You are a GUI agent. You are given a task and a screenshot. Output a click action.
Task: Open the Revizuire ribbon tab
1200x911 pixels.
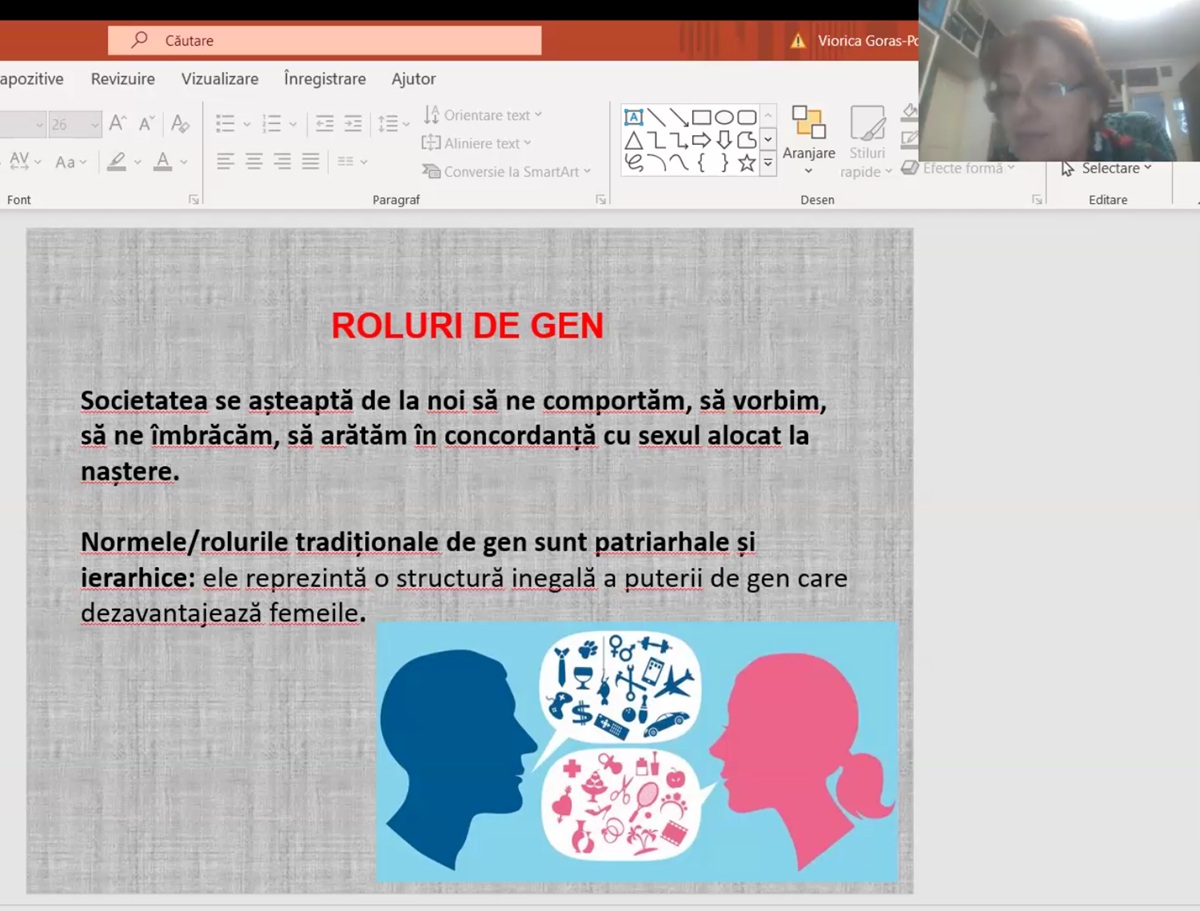pyautogui.click(x=123, y=79)
